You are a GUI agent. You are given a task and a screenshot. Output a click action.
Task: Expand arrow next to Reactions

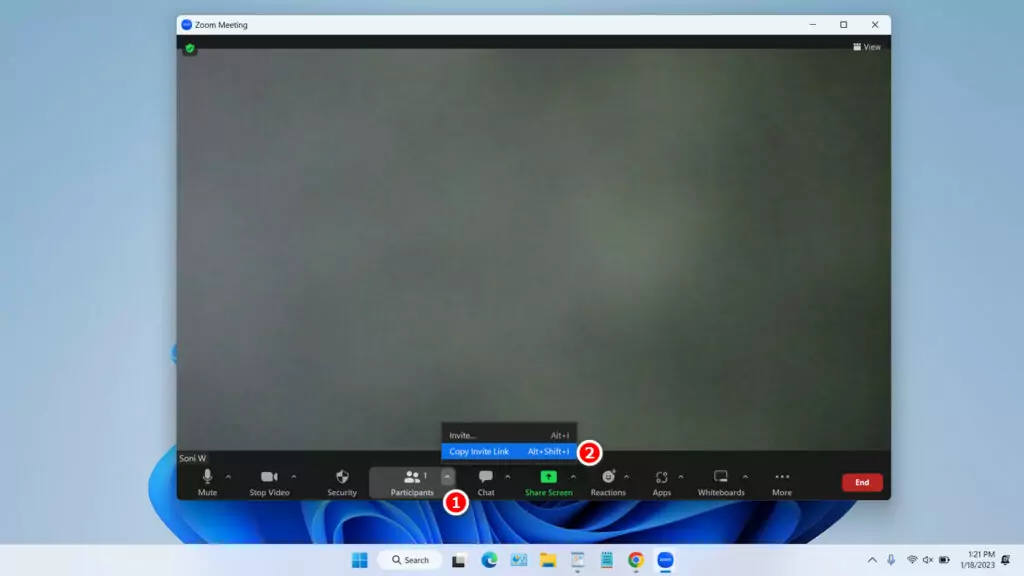pyautogui.click(x=626, y=477)
